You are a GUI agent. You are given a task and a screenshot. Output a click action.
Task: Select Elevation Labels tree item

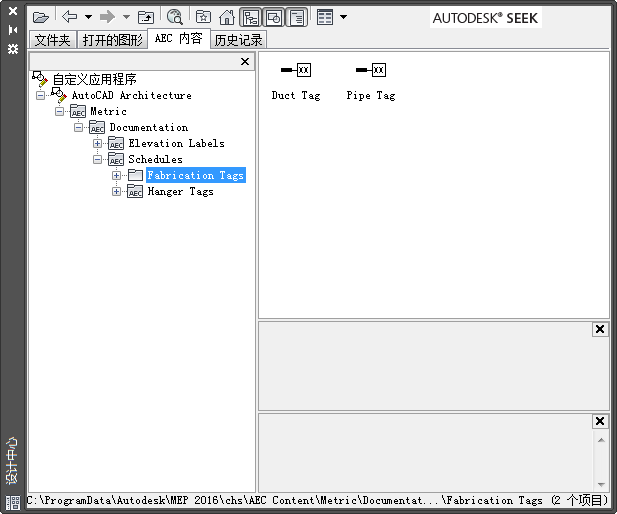(x=176, y=143)
